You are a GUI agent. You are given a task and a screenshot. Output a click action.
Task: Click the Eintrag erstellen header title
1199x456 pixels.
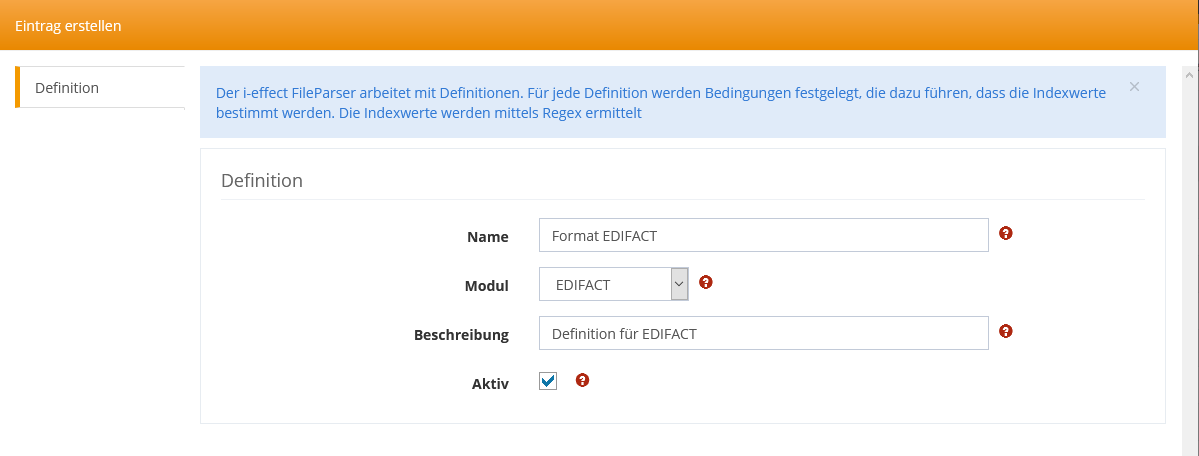(x=68, y=25)
